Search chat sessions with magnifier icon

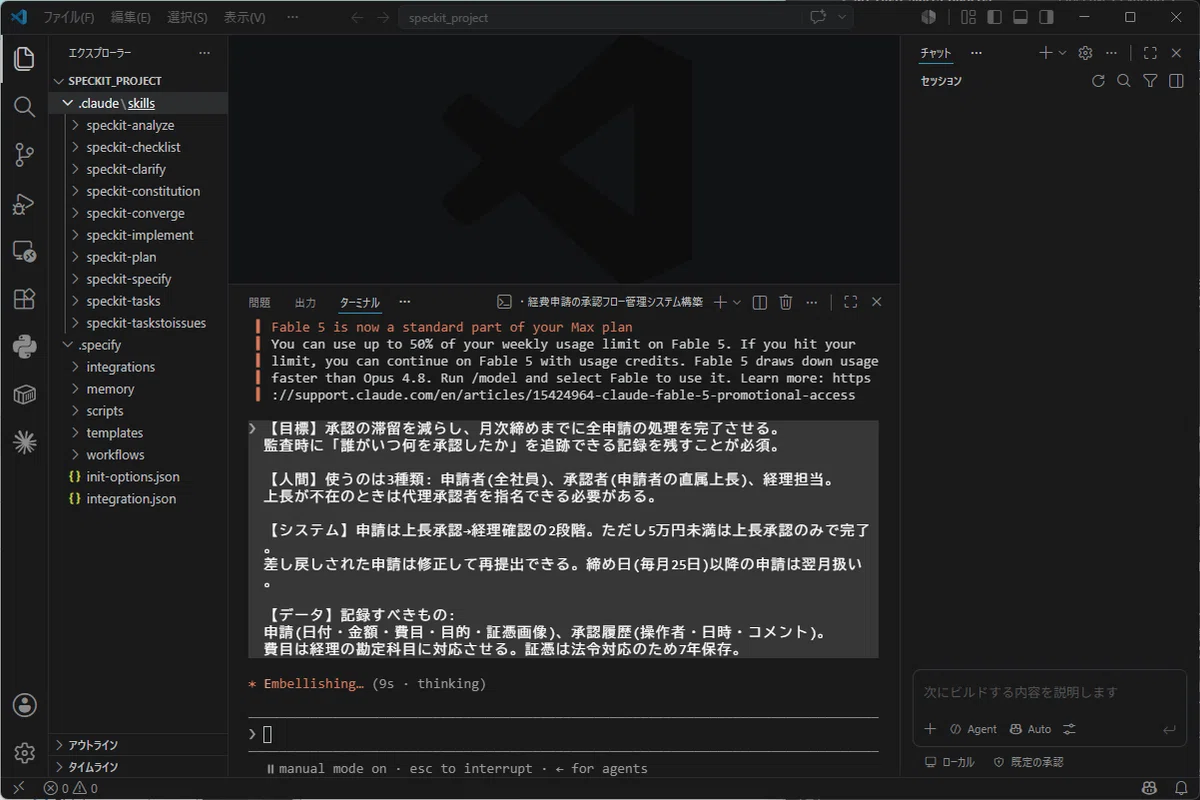tap(1124, 81)
